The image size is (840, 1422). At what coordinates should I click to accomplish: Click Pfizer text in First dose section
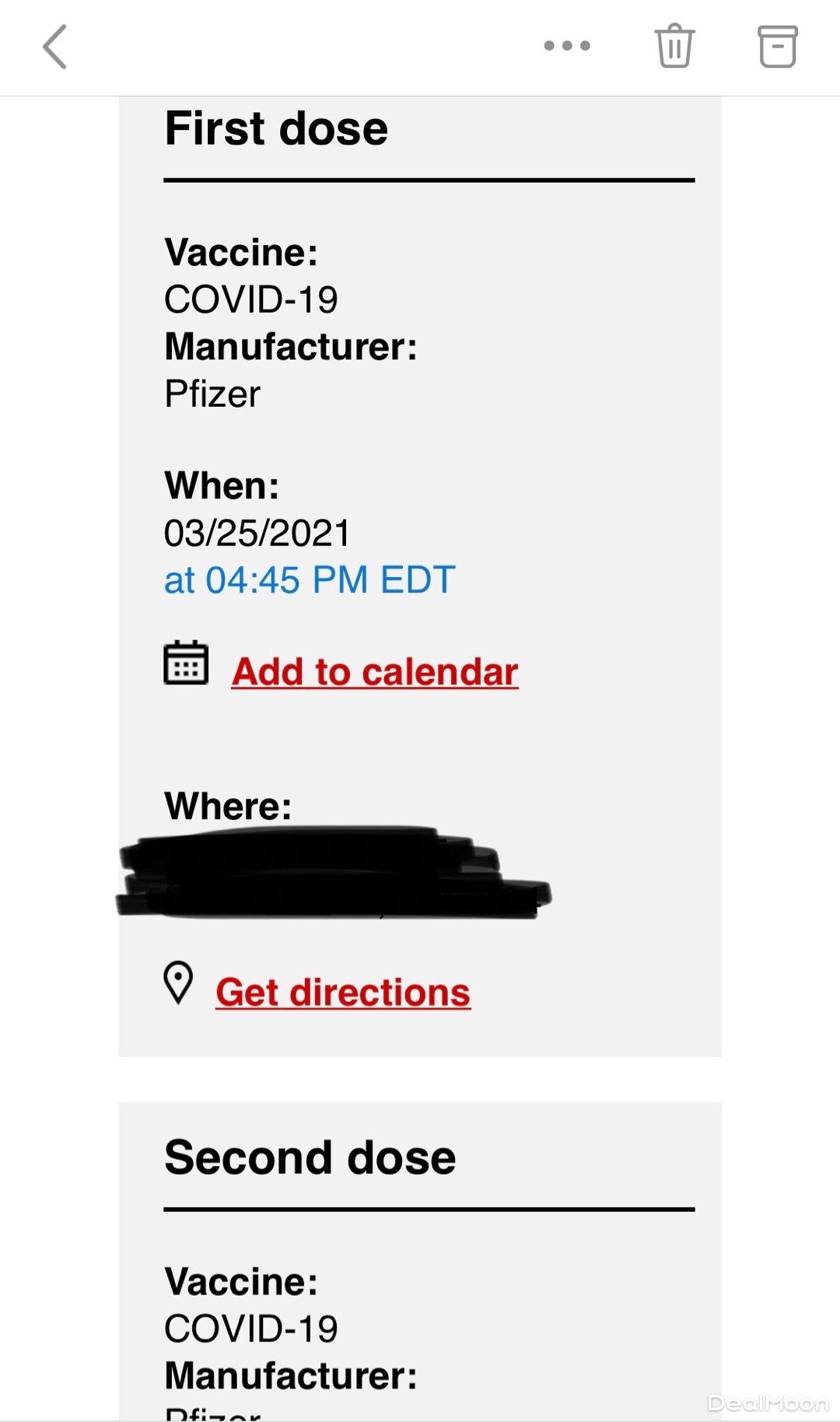[x=212, y=394]
